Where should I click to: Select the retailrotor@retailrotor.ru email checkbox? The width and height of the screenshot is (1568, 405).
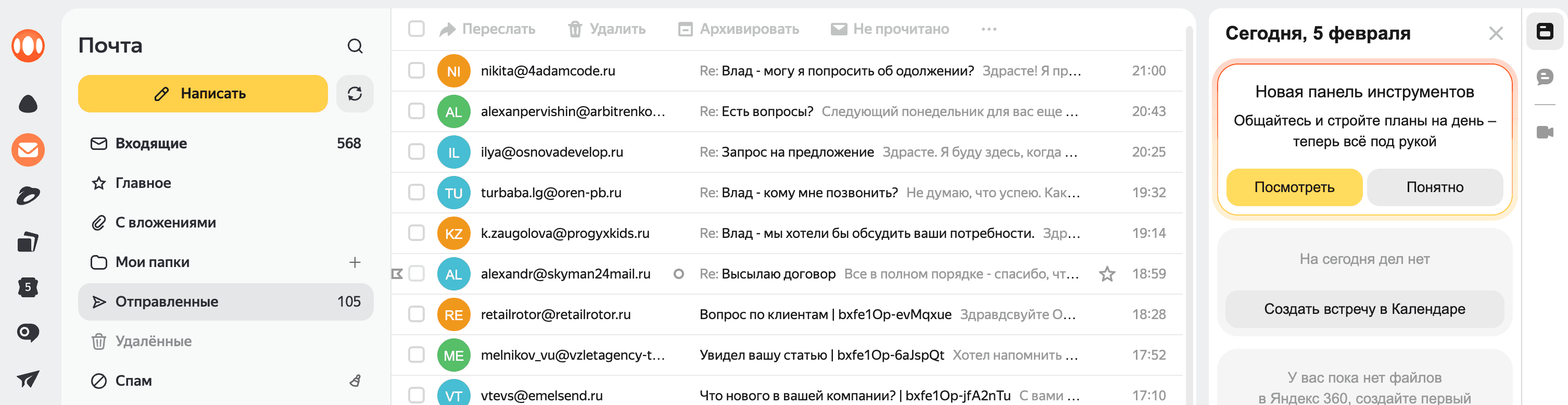coord(416,314)
